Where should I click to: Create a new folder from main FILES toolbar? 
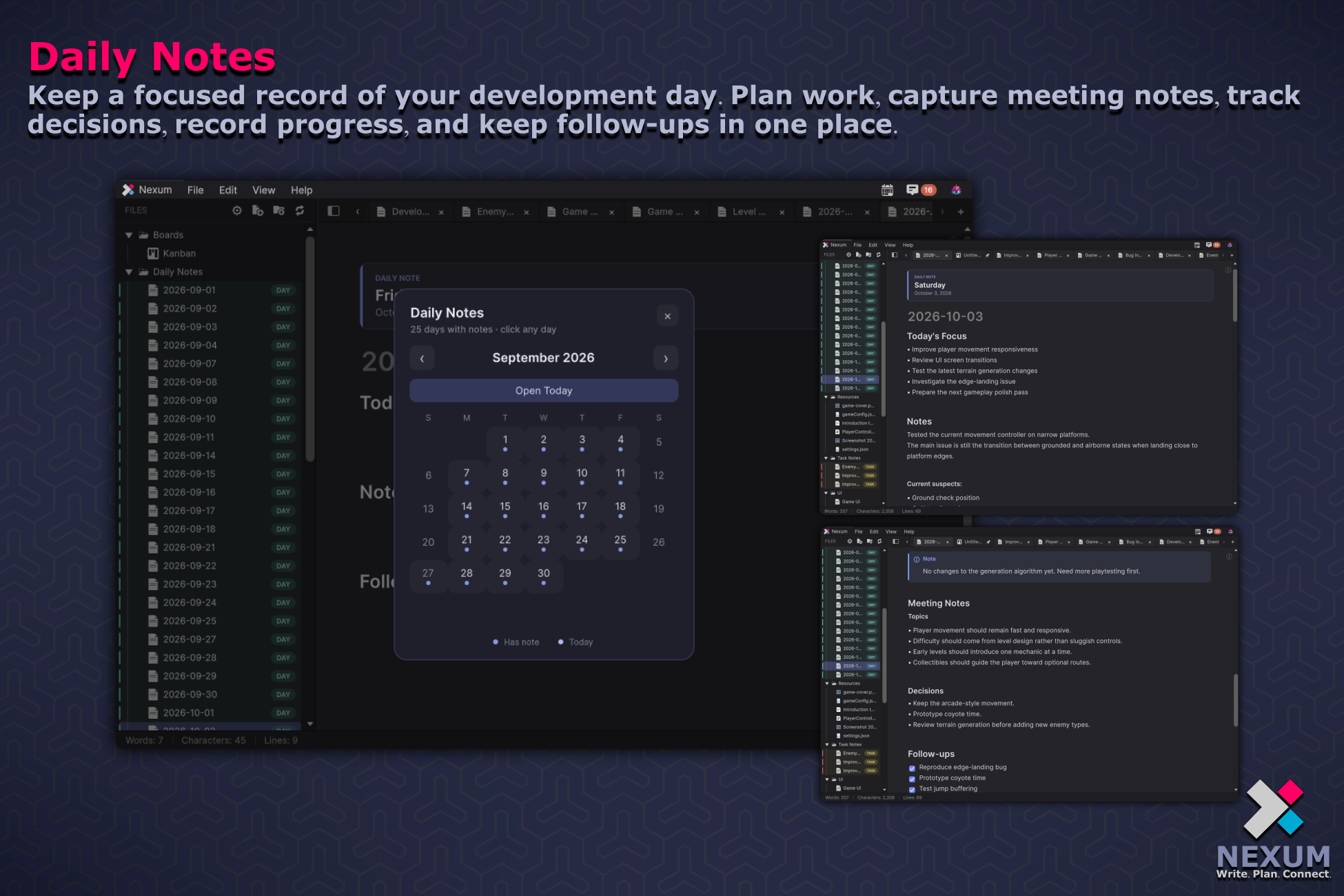click(x=278, y=211)
